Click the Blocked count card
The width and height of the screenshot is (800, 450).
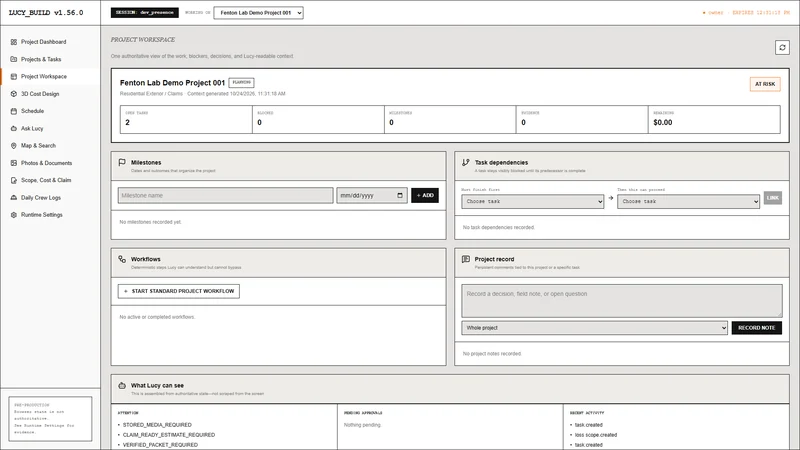318,119
